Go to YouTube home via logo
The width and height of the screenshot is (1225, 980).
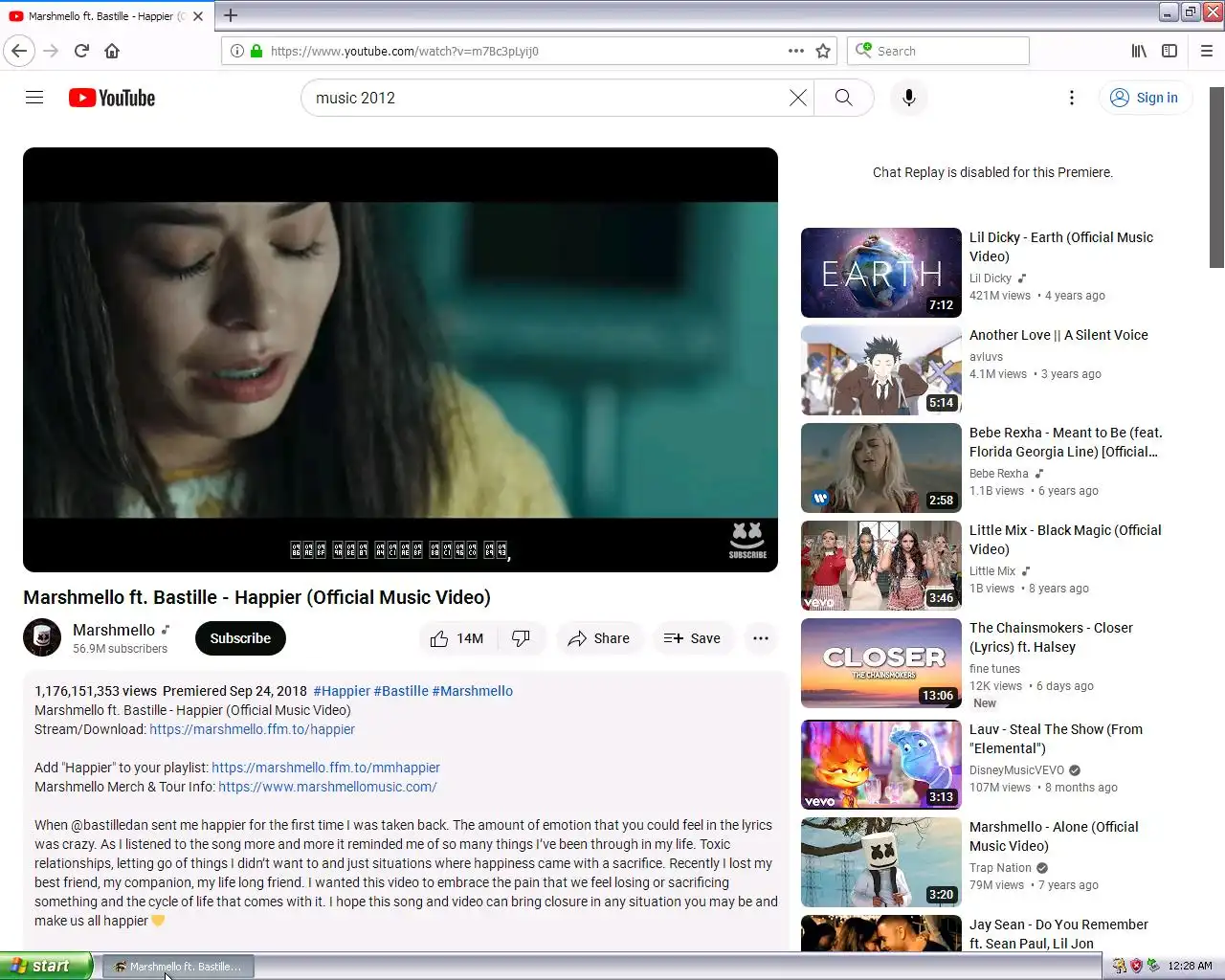point(112,98)
